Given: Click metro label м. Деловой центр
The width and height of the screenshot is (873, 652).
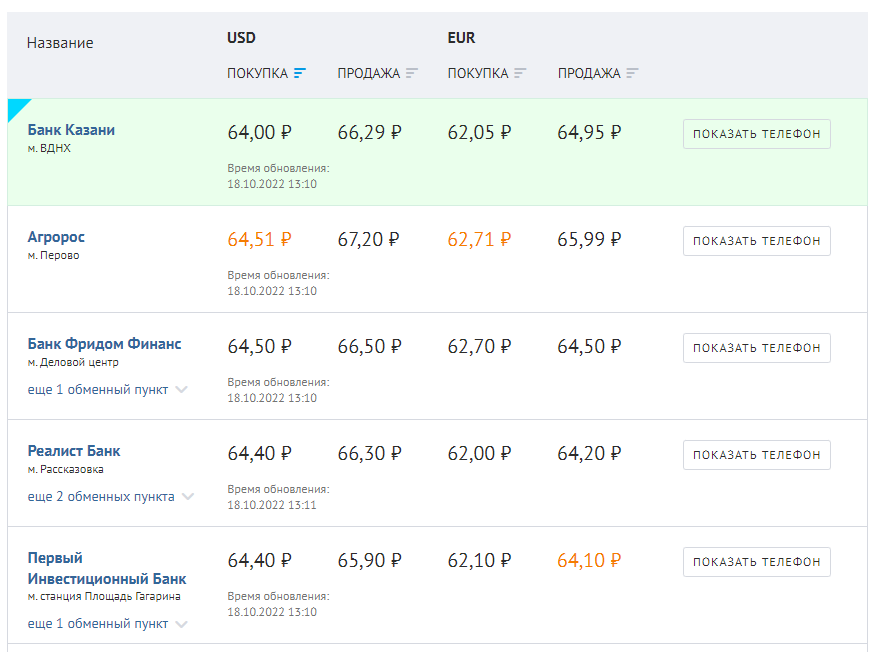Looking at the screenshot, I should pyautogui.click(x=73, y=362).
